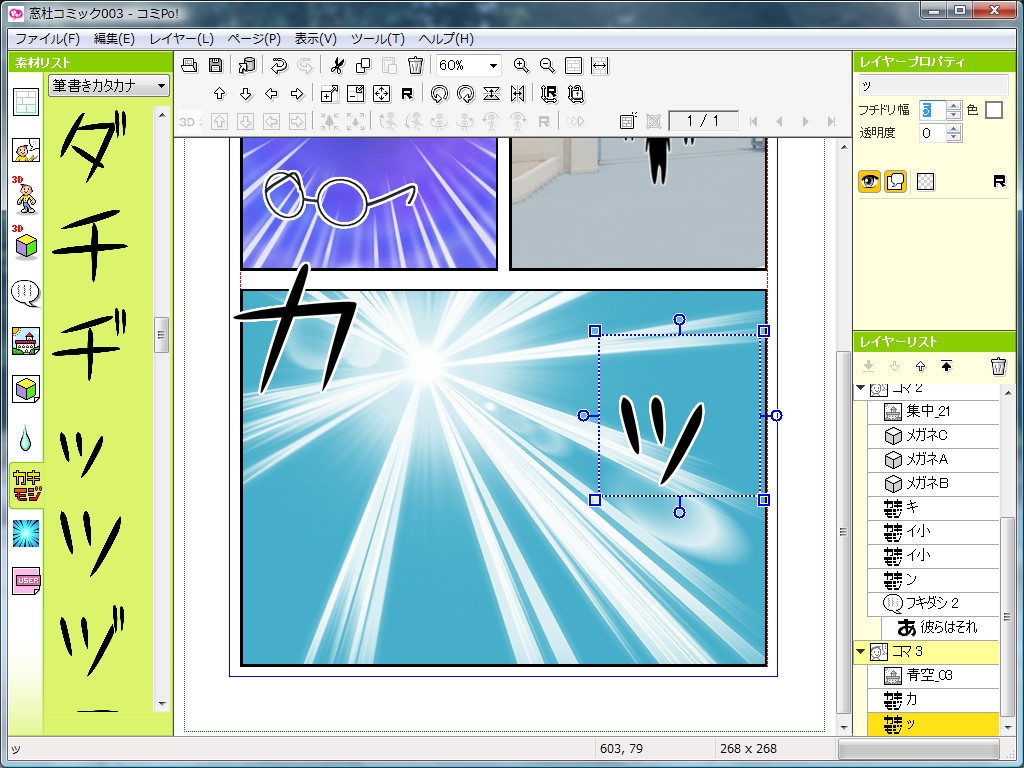Delete selection with toolbar trash icon
This screenshot has width=1024, height=768.
415,65
